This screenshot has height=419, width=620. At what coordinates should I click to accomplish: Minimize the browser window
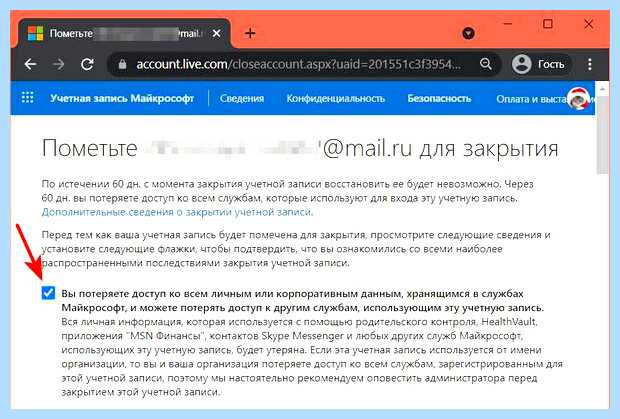(507, 24)
